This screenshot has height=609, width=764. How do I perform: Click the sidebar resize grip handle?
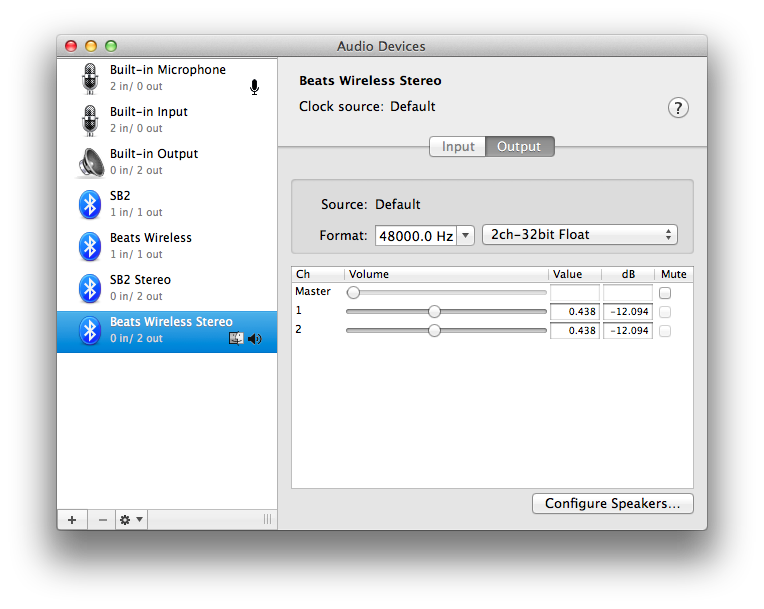pos(267,519)
